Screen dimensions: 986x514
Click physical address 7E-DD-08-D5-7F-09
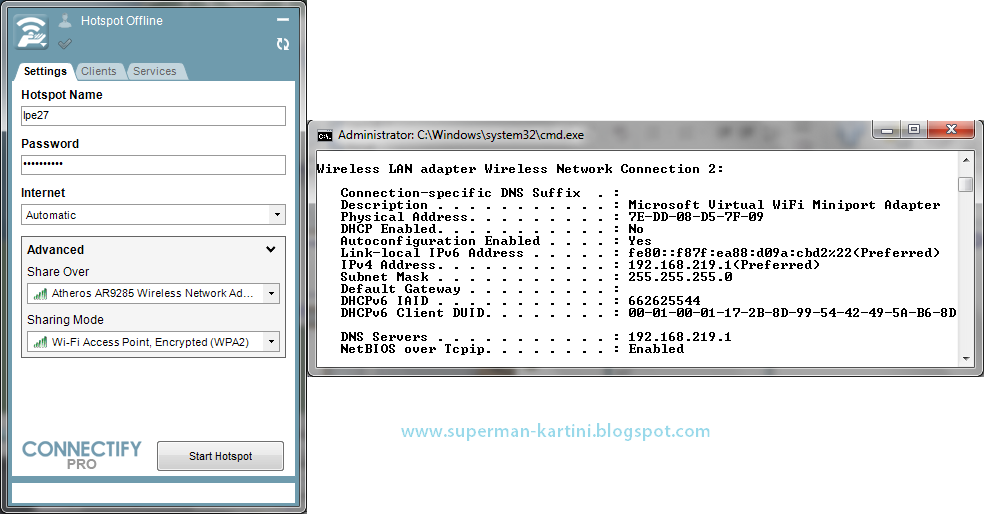[x=695, y=217]
